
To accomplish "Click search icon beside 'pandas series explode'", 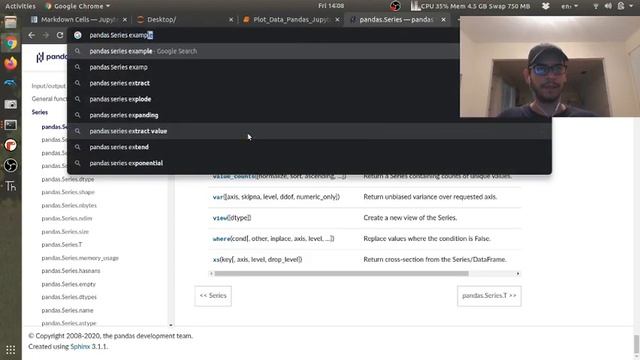I will click(x=78, y=99).
